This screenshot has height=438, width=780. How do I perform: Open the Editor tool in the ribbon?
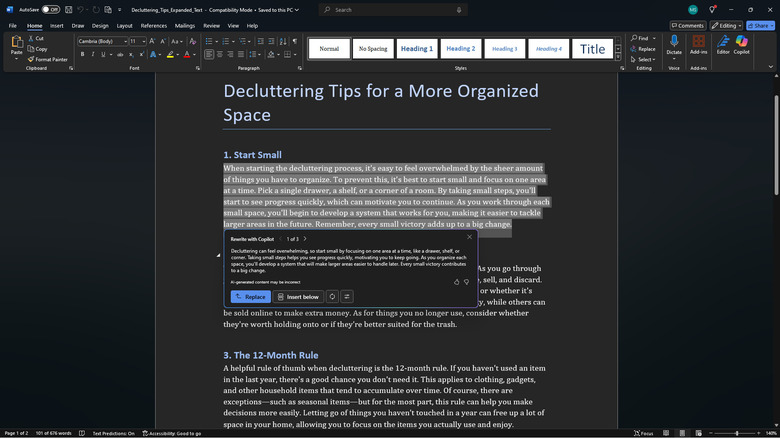tap(723, 45)
